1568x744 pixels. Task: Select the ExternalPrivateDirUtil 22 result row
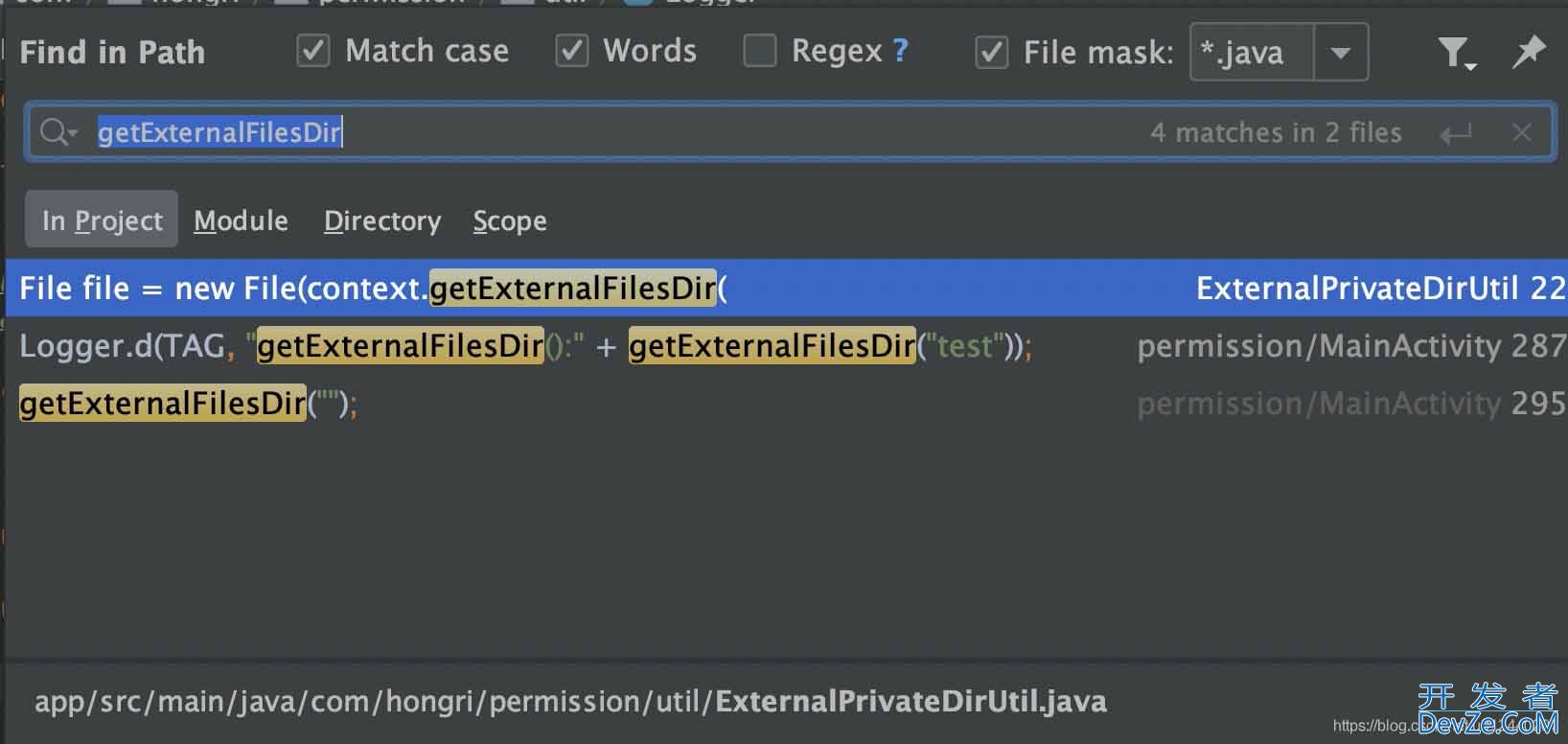coord(786,288)
